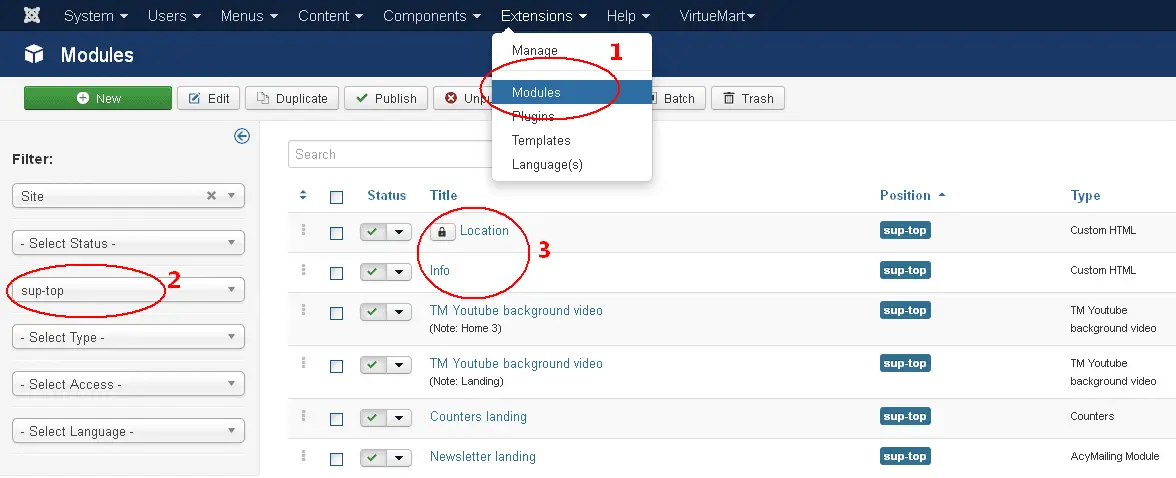Collapse the filter sidebar with arrow icon

[242, 136]
